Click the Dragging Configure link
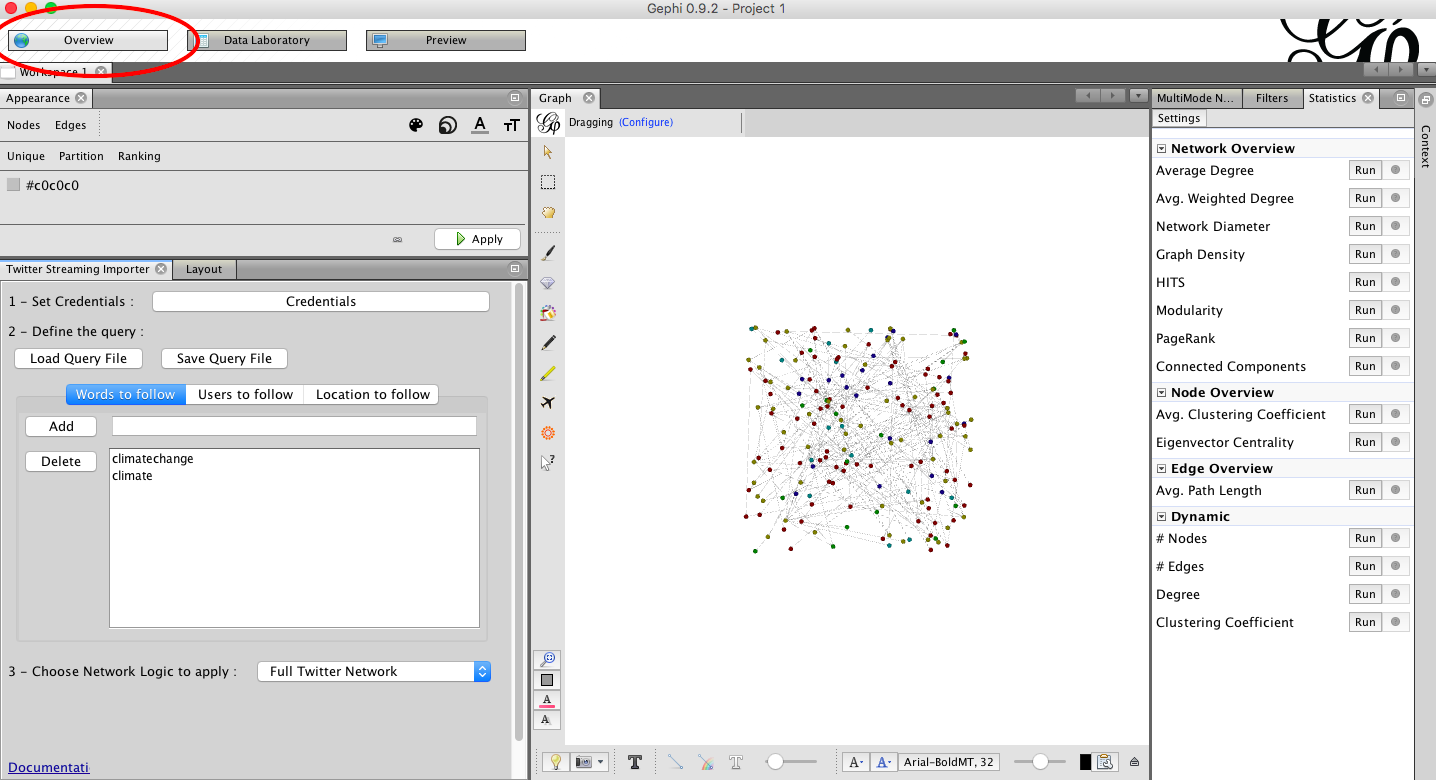This screenshot has width=1436, height=780. (646, 123)
